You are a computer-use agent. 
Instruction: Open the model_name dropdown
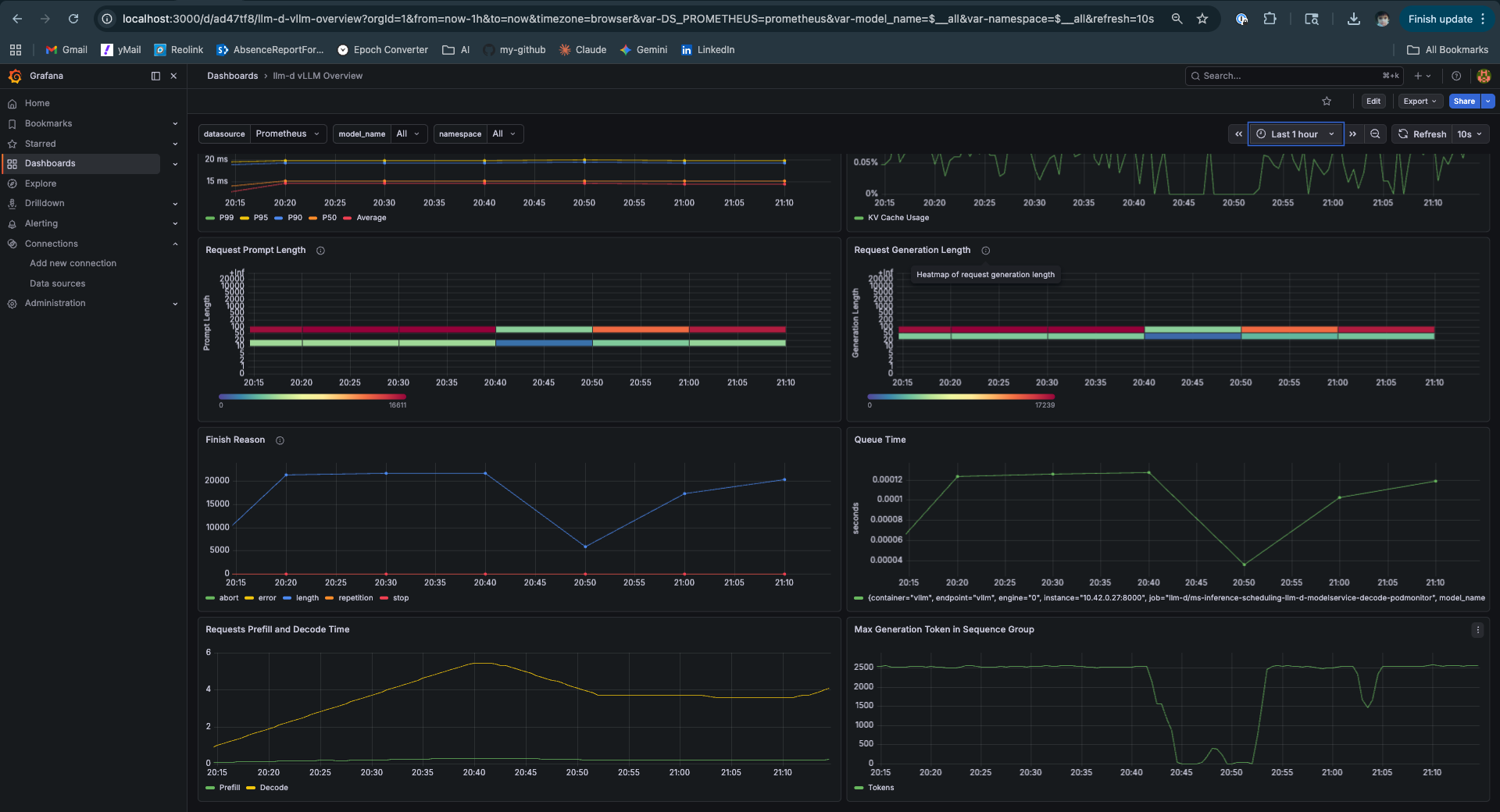(409, 134)
